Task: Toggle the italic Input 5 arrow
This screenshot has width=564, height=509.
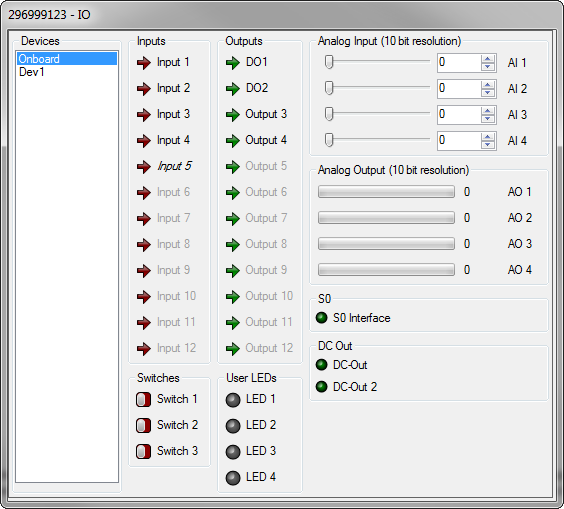Action: pos(144,167)
